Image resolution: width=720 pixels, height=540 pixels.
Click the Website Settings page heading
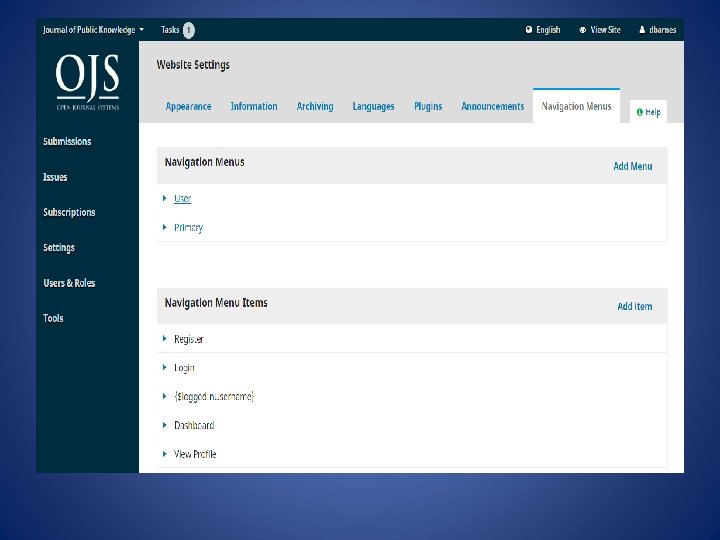[x=193, y=65]
